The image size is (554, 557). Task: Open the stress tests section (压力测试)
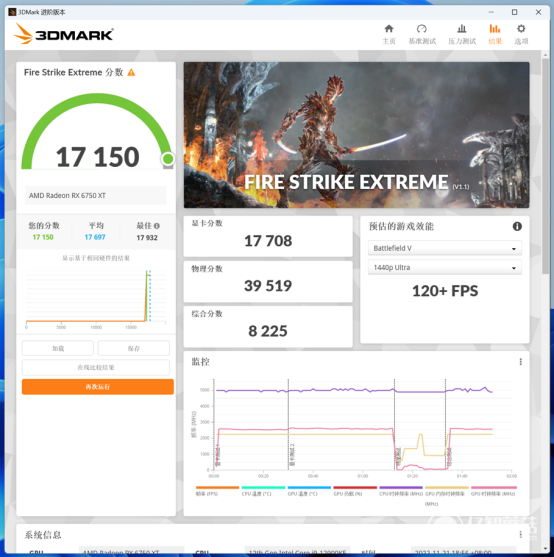pyautogui.click(x=462, y=34)
